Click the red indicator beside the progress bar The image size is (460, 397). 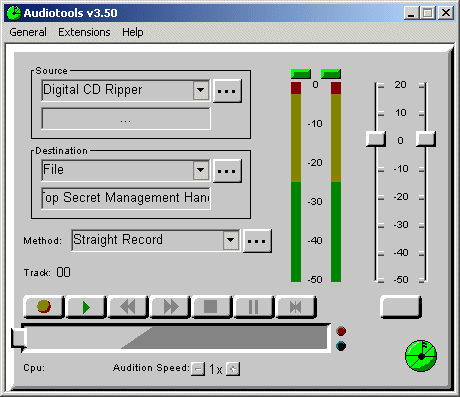[x=341, y=331]
